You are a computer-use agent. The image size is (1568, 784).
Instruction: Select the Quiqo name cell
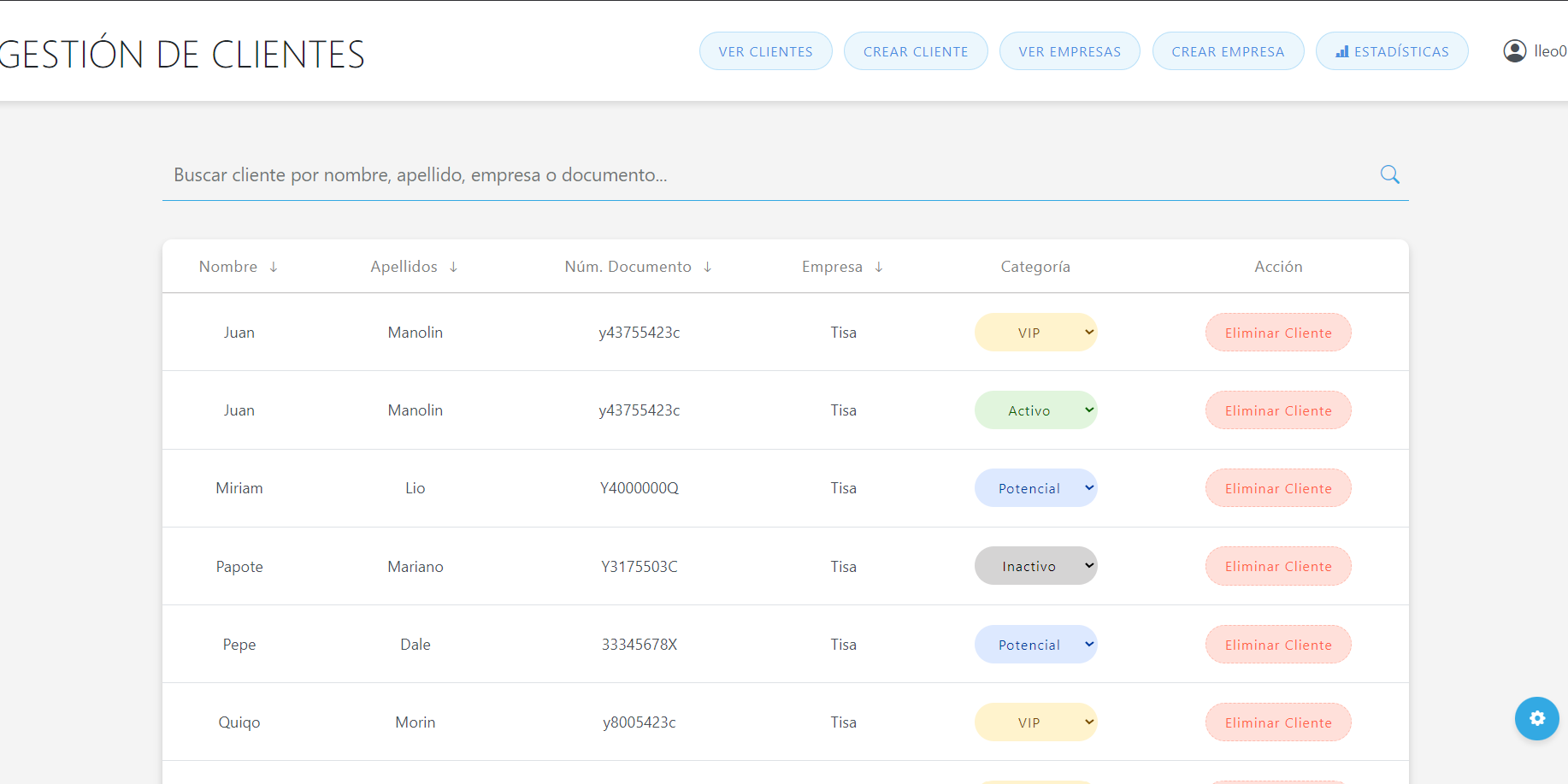239,722
